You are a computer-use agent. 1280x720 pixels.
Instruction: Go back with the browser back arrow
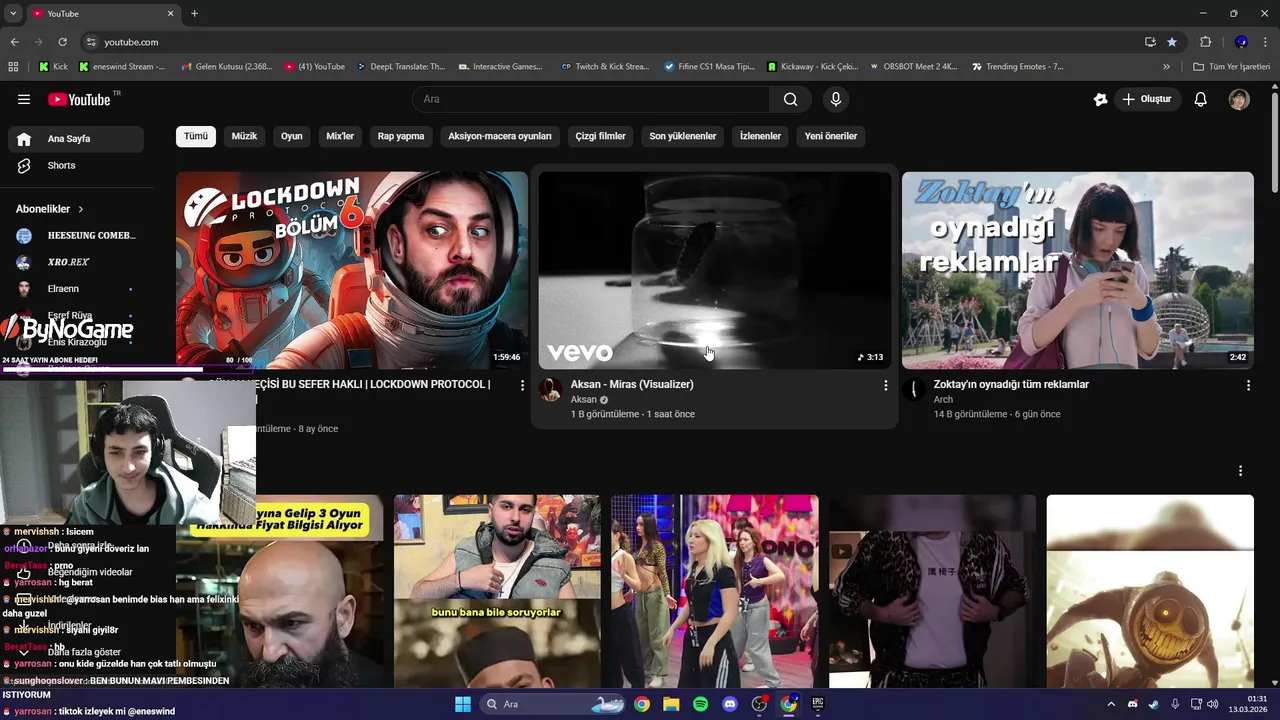point(14,42)
